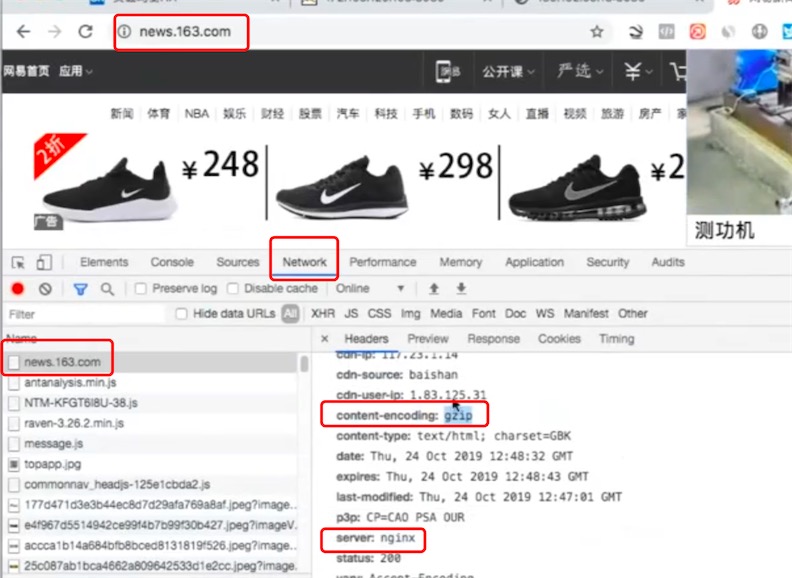The height and width of the screenshot is (578, 792).
Task: Clear network log with the clear icon
Action: [45, 288]
